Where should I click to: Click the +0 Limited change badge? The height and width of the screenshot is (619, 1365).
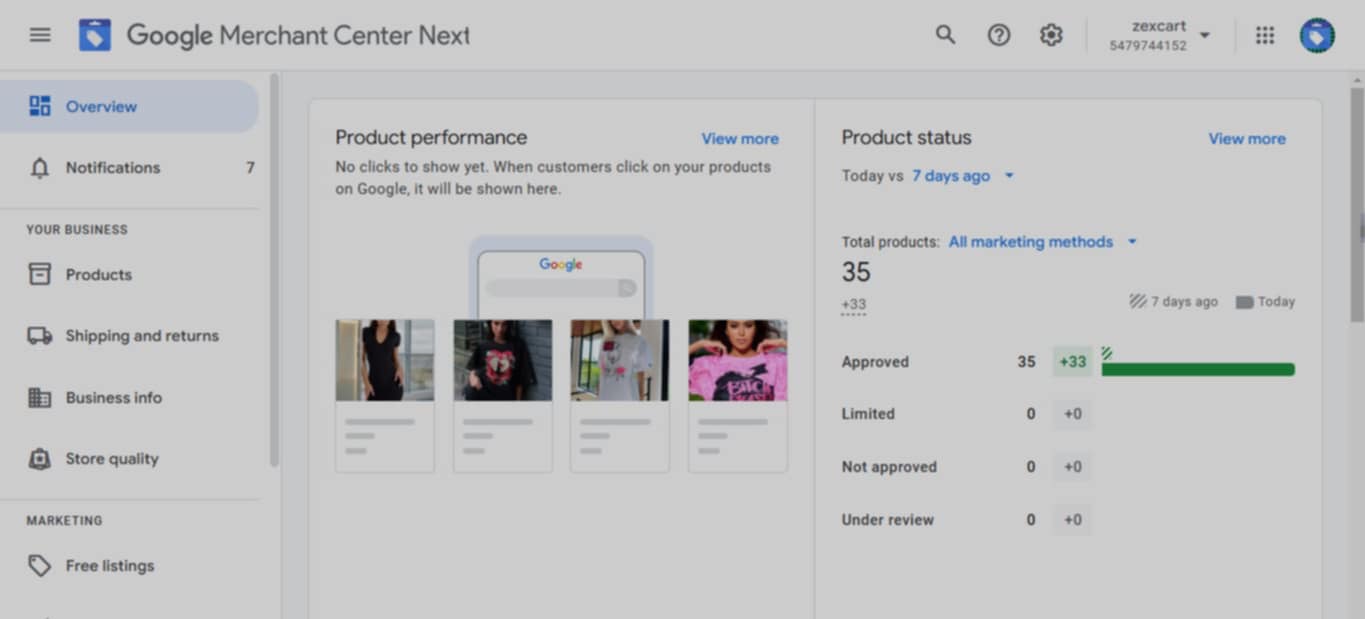pyautogui.click(x=1073, y=414)
